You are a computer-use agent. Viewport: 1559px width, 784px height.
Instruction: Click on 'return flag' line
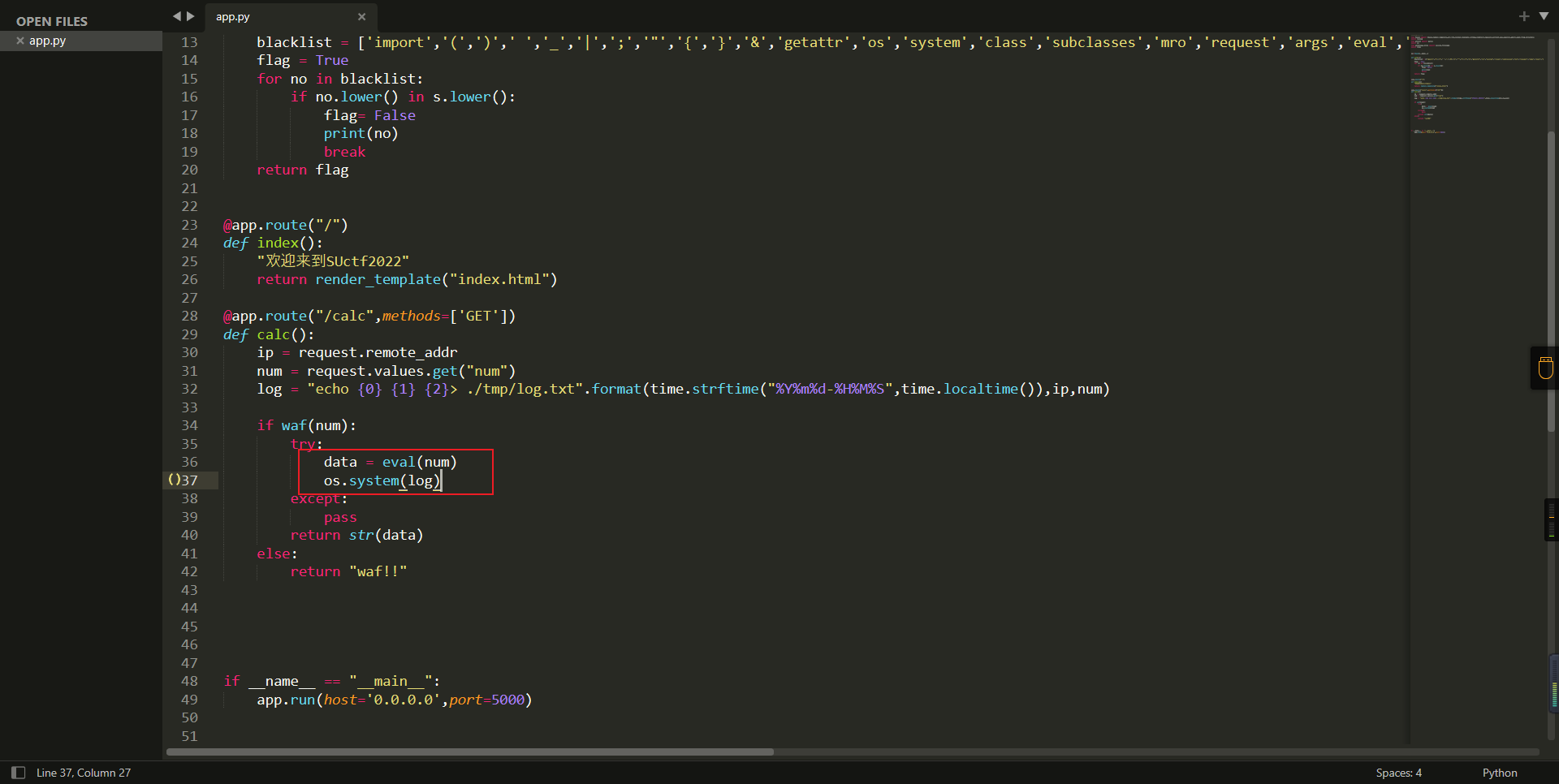(302, 170)
